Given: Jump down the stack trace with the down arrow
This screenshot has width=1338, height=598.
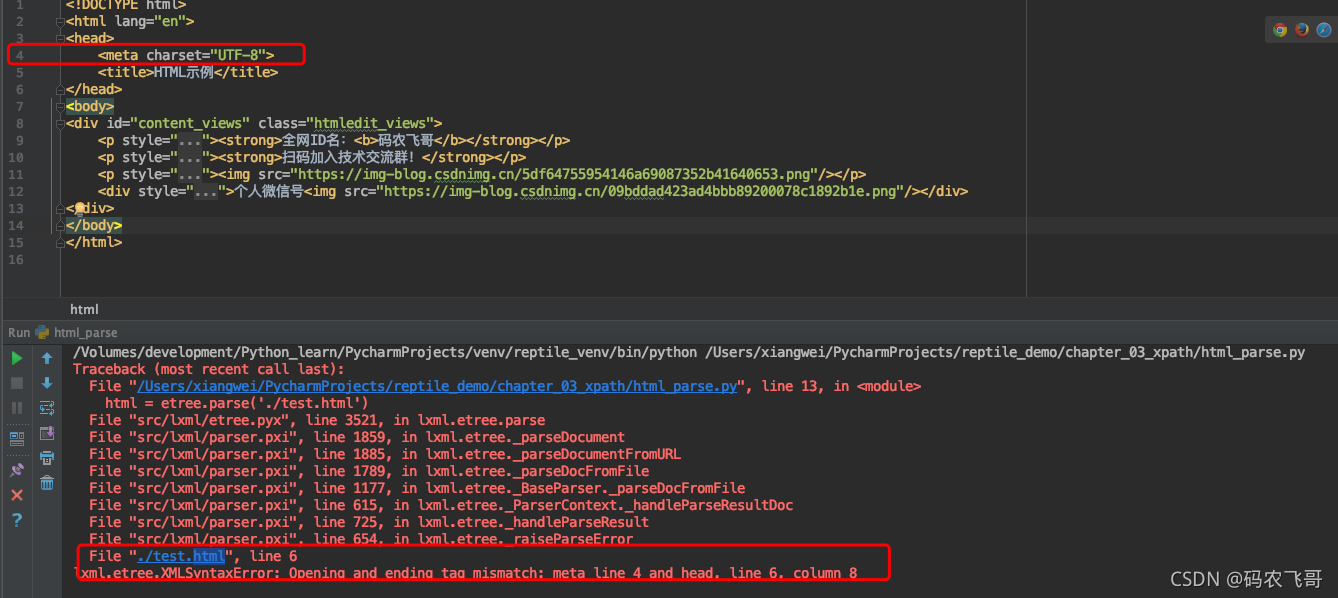Looking at the screenshot, I should (x=47, y=383).
